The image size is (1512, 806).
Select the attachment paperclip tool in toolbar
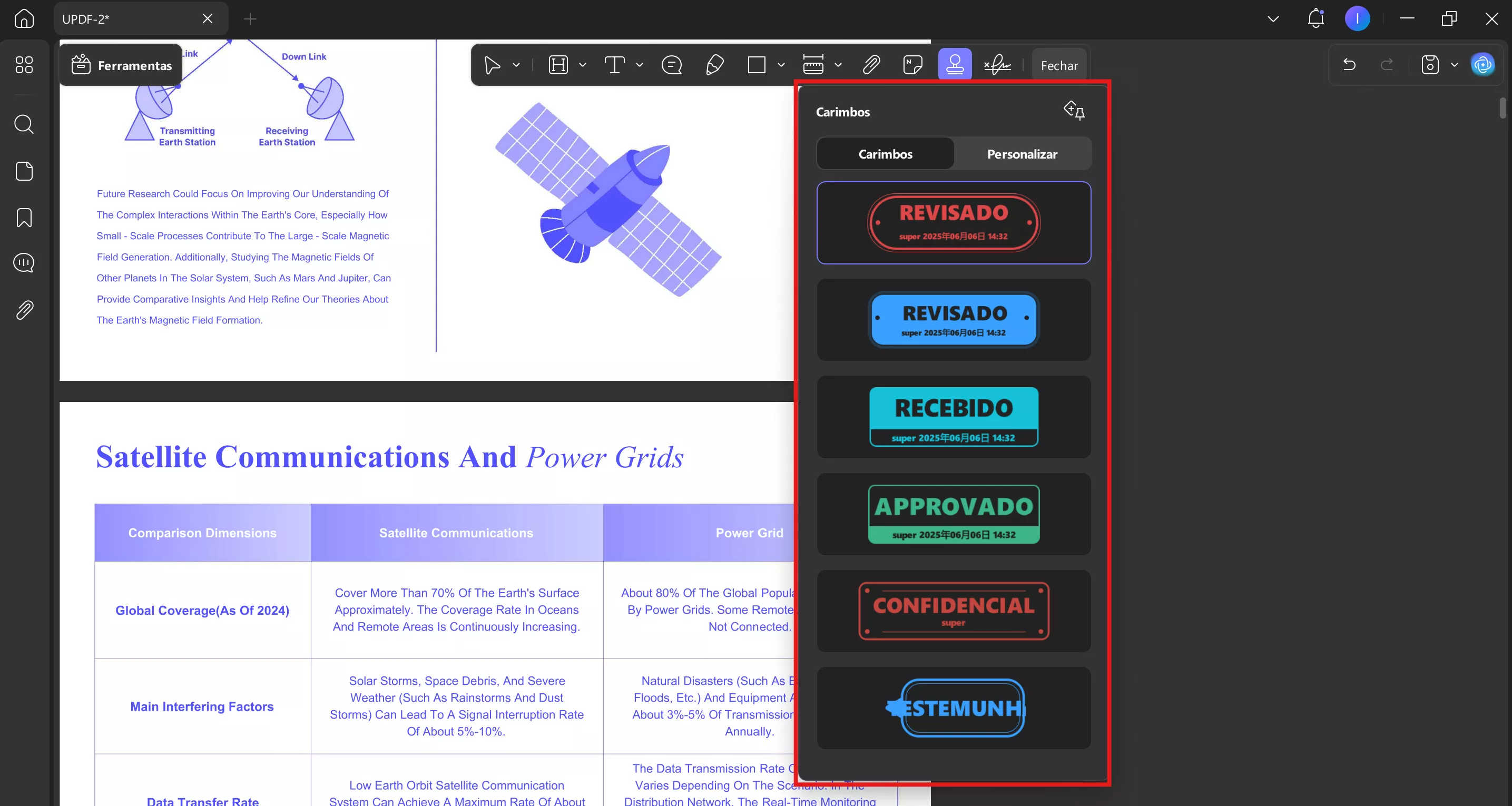point(871,65)
